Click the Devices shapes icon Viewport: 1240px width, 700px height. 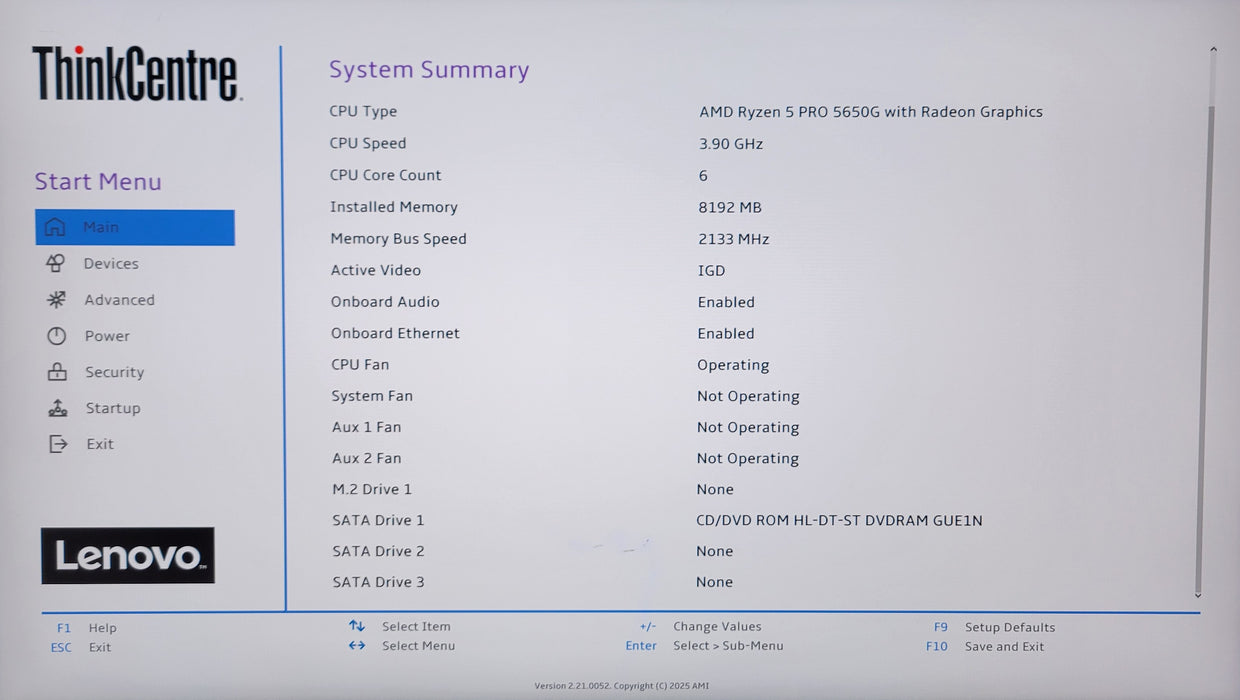56,263
